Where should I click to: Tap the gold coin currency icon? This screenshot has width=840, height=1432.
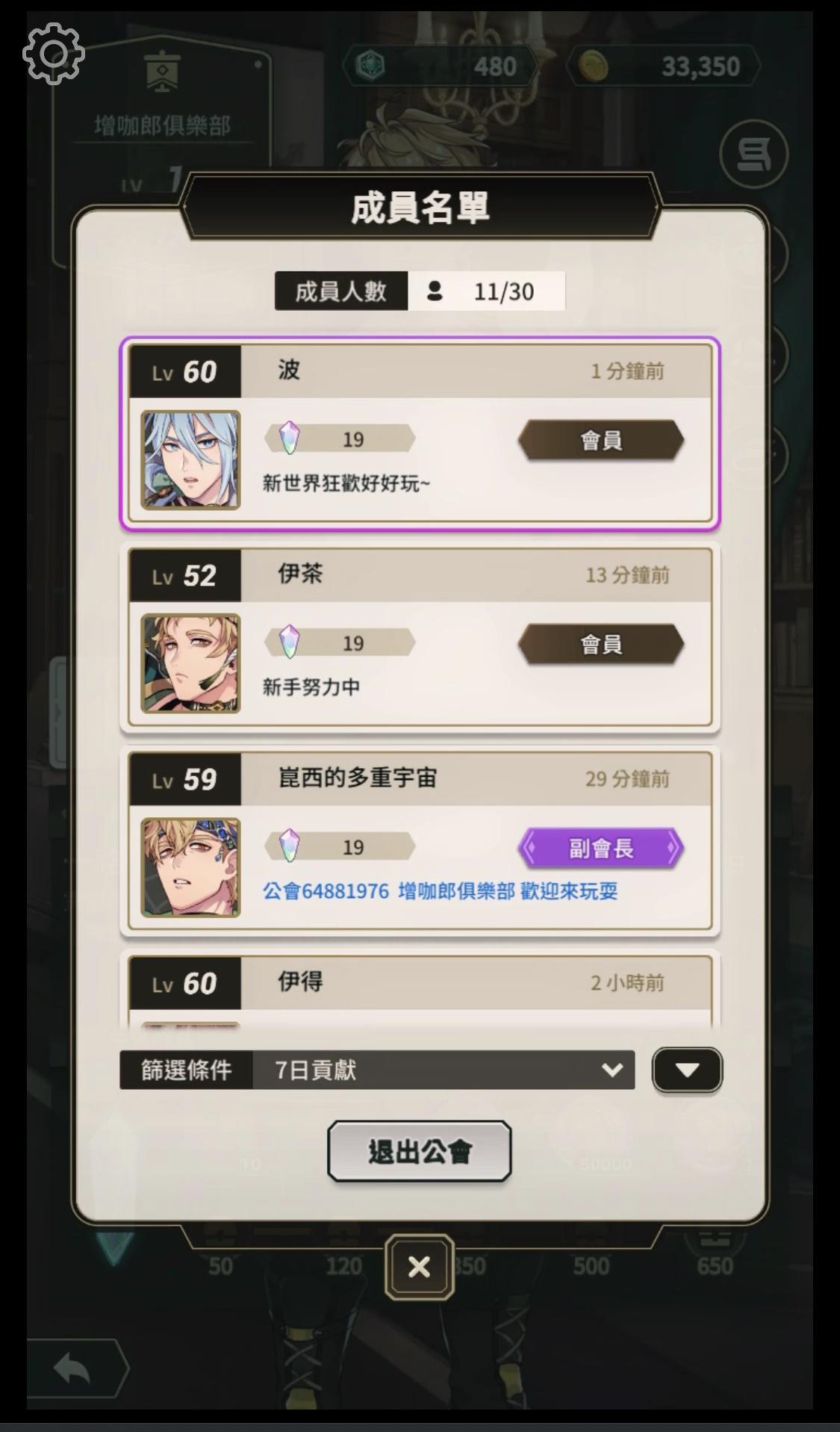tap(594, 66)
